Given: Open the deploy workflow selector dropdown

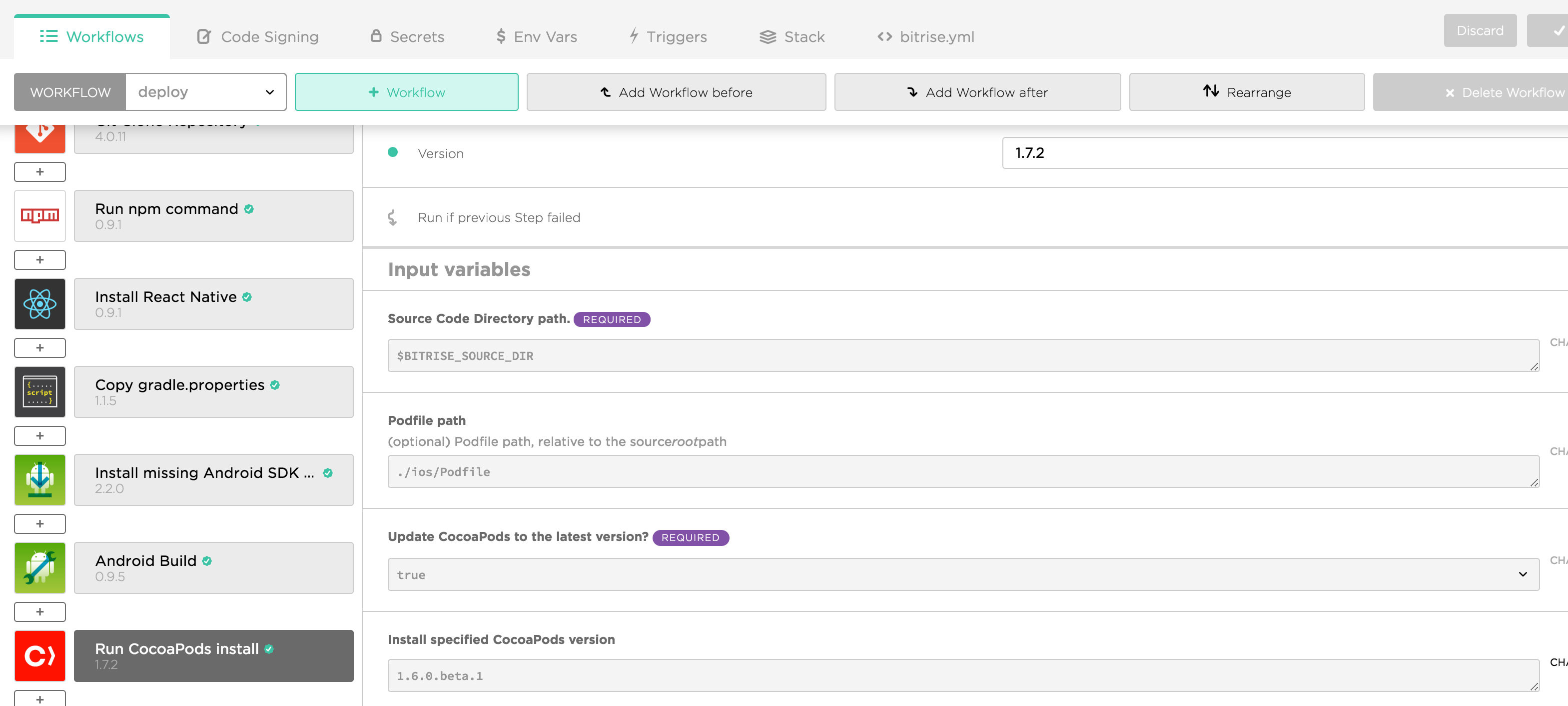Looking at the screenshot, I should 206,92.
